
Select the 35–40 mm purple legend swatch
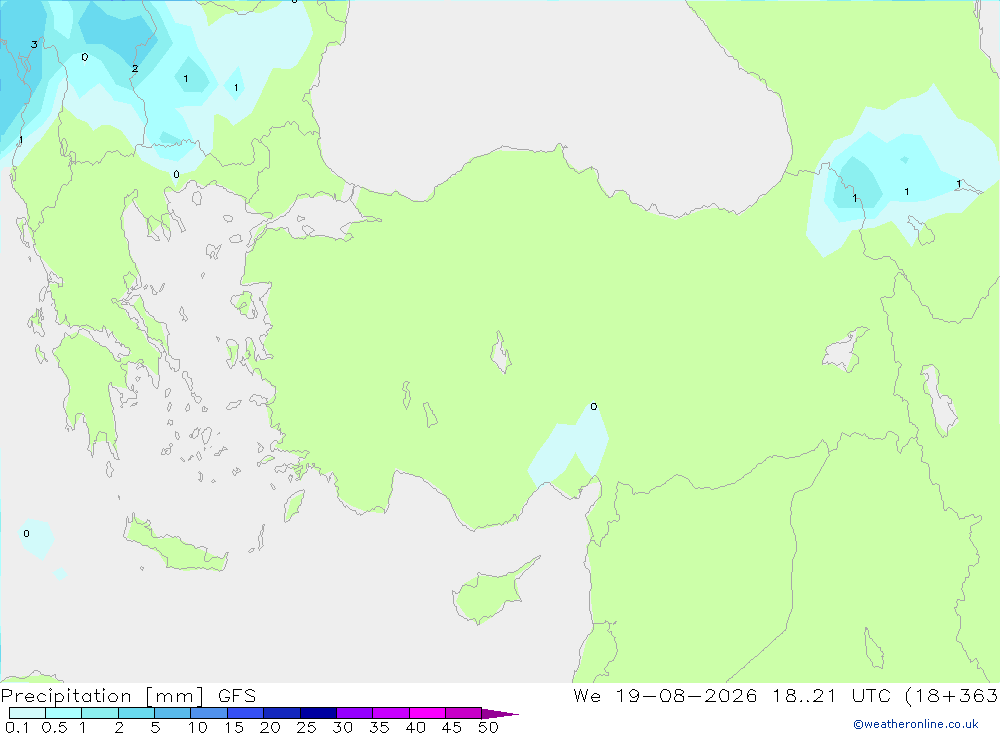coord(390,713)
